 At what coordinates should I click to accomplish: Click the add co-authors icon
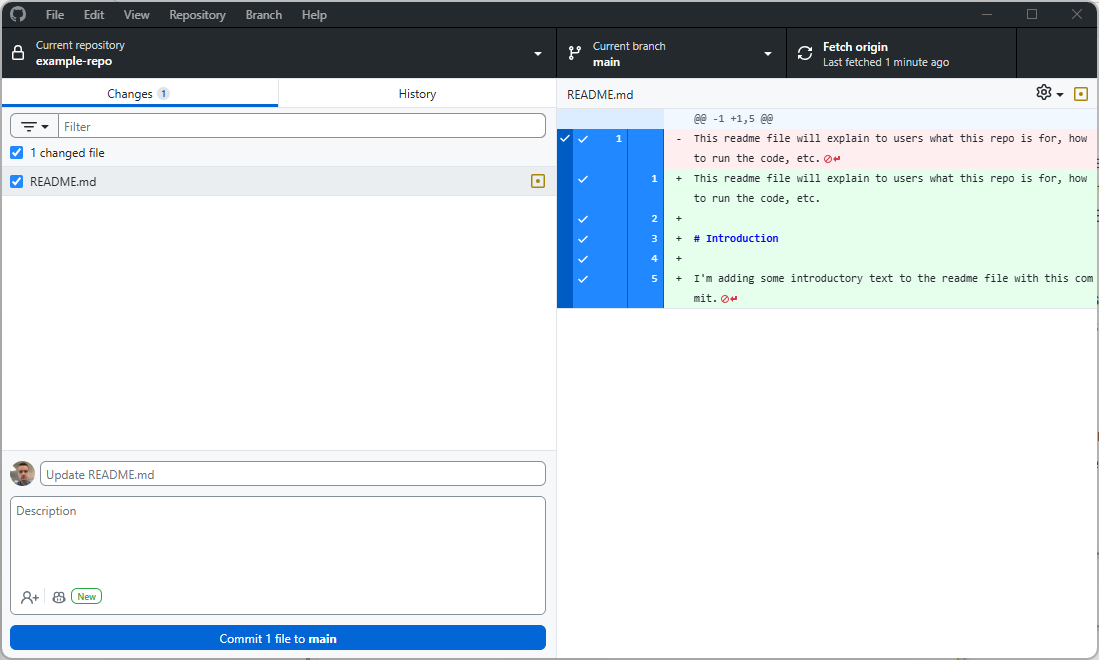pyautogui.click(x=30, y=597)
